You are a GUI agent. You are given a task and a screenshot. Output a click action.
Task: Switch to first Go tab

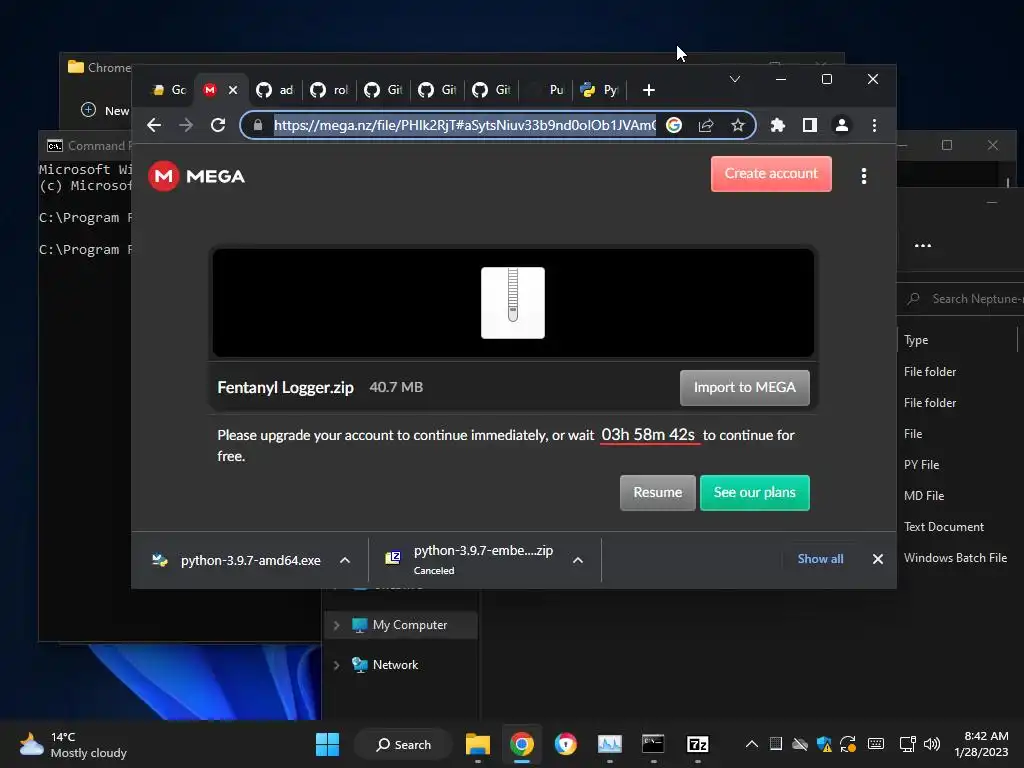coord(168,90)
